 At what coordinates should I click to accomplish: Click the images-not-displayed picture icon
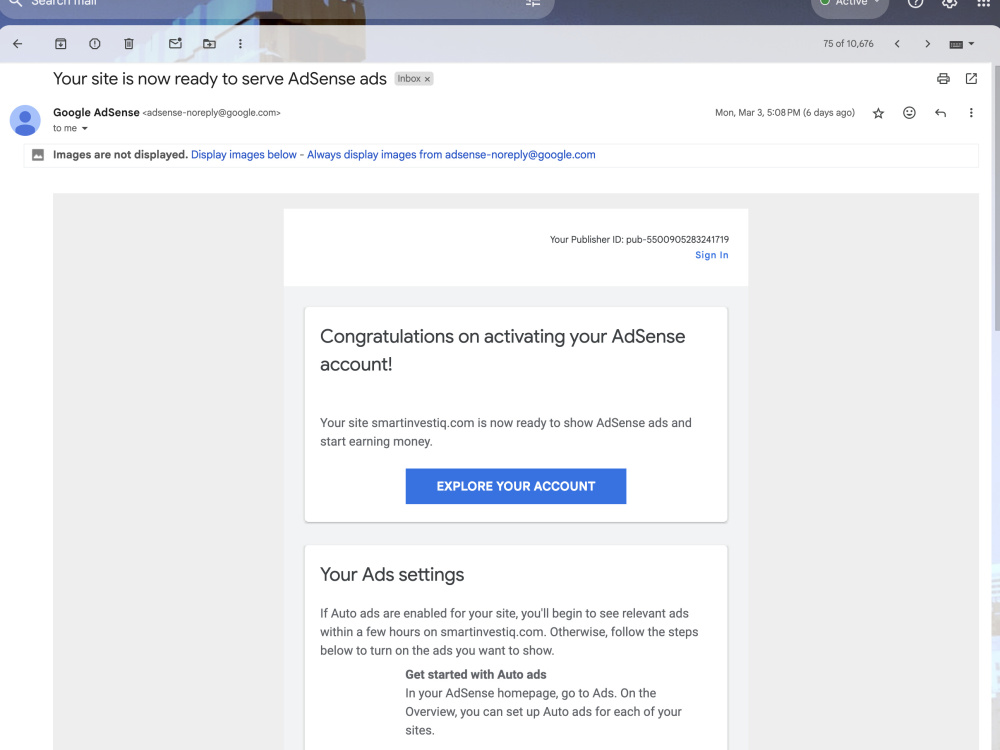click(x=38, y=155)
